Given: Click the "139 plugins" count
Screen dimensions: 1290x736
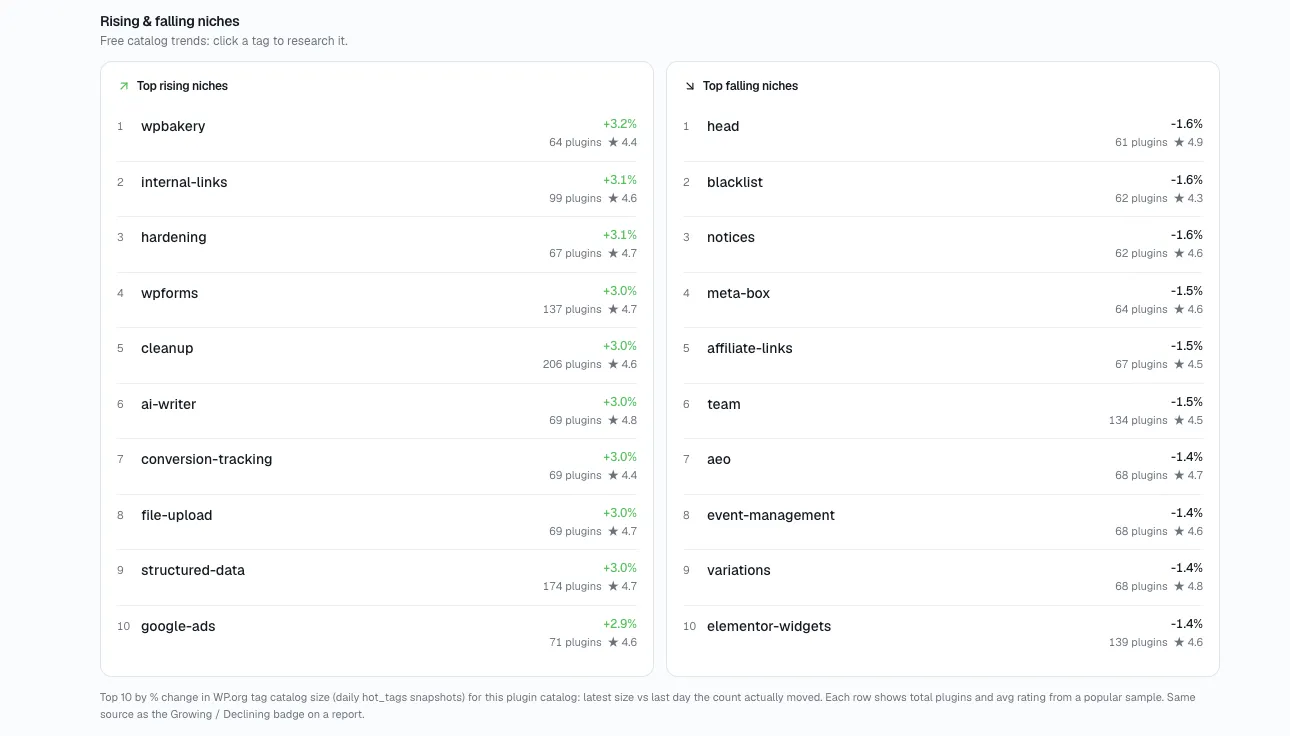Looking at the screenshot, I should (x=1138, y=642).
